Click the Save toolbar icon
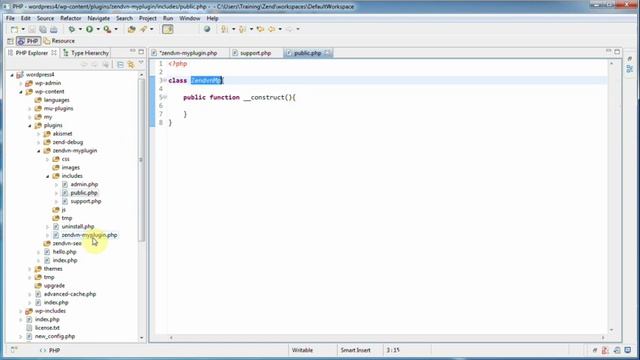 point(32,29)
